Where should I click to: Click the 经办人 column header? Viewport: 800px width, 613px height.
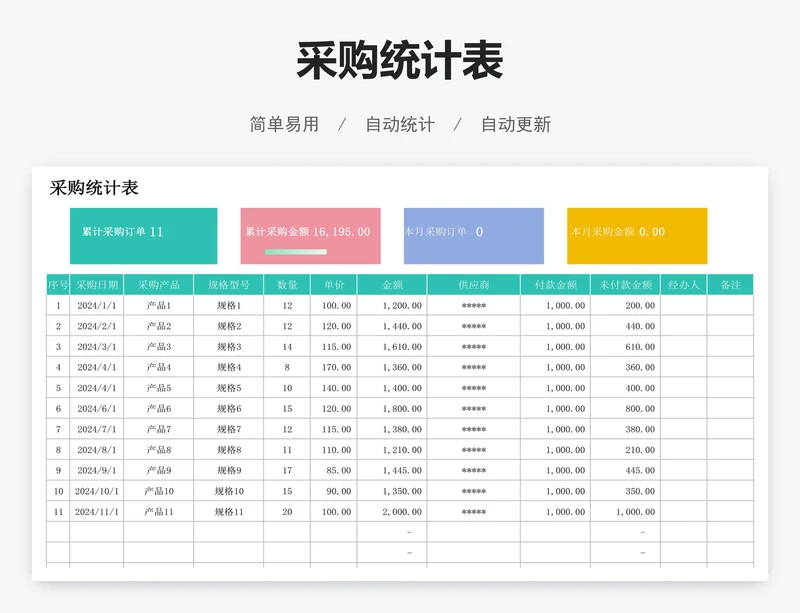point(684,285)
